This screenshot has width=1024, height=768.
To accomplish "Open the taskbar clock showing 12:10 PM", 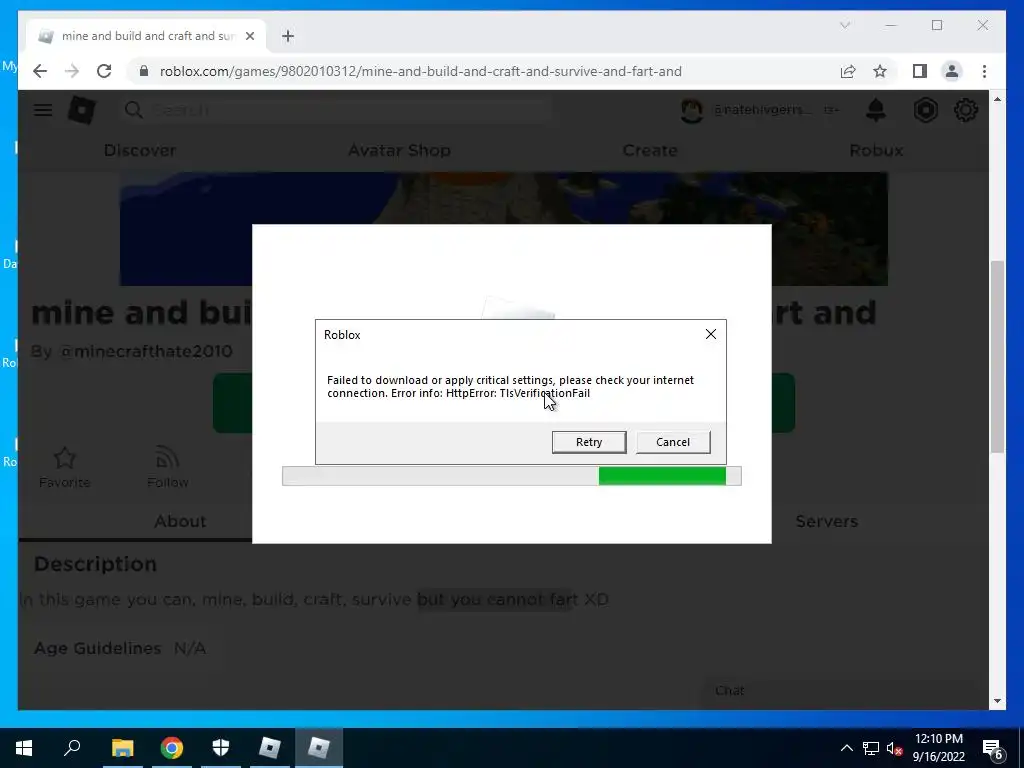I will (x=938, y=748).
